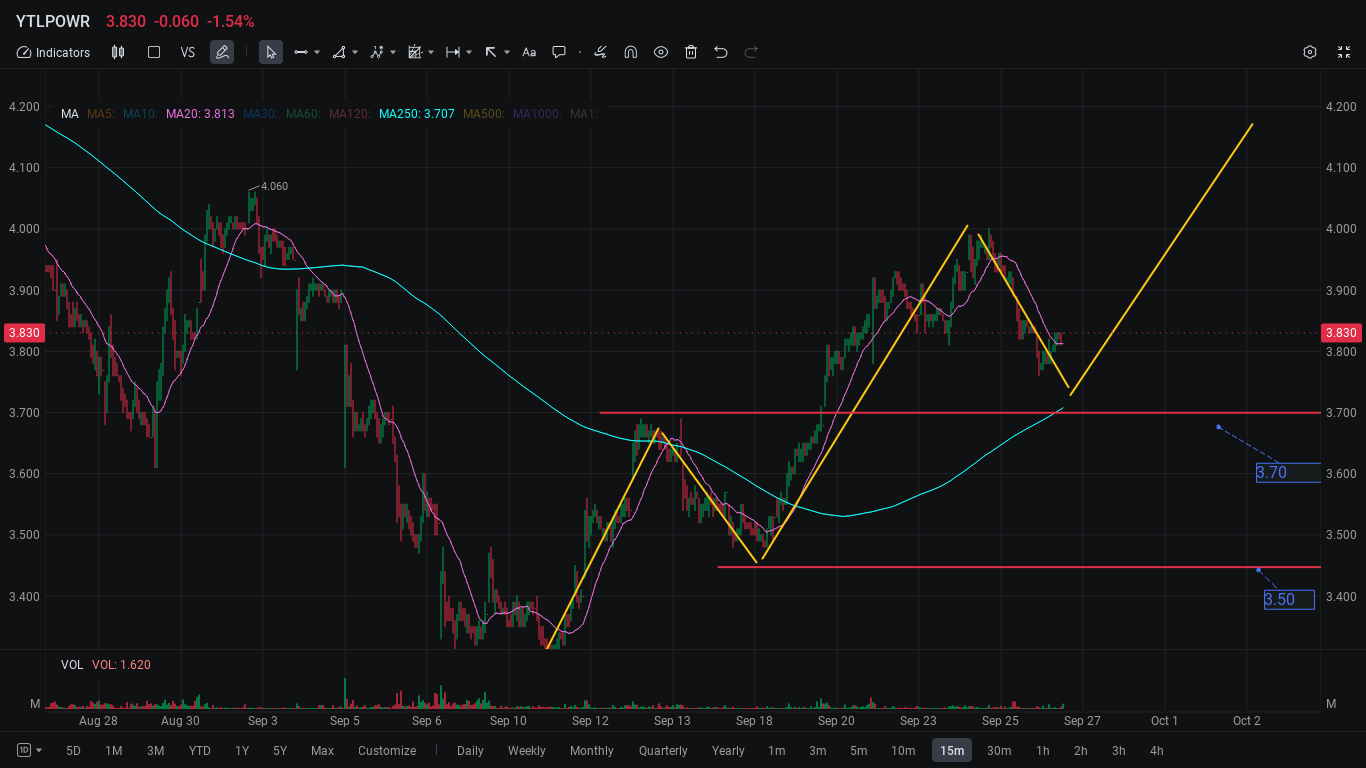Image resolution: width=1366 pixels, height=768 pixels.
Task: Select the 3M range
Action: click(155, 750)
